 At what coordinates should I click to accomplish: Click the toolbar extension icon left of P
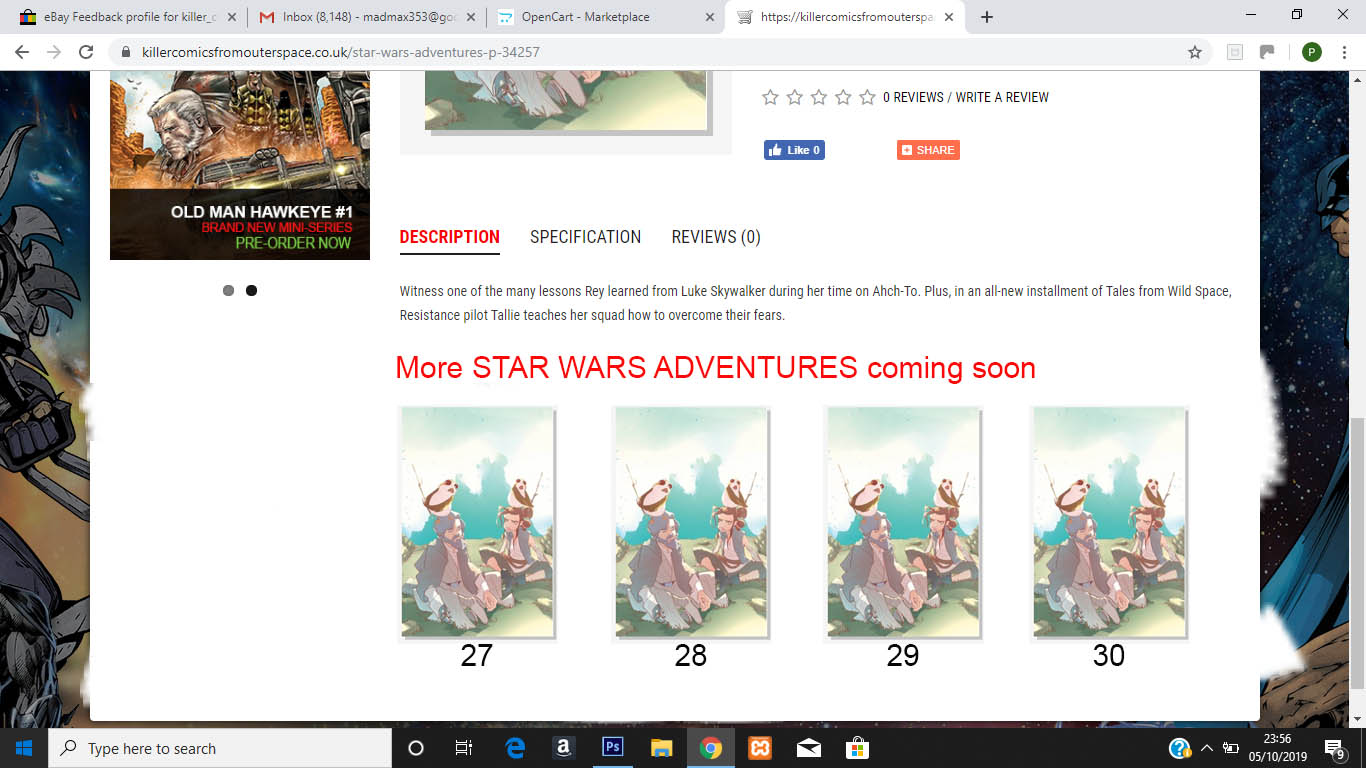pyautogui.click(x=1267, y=52)
